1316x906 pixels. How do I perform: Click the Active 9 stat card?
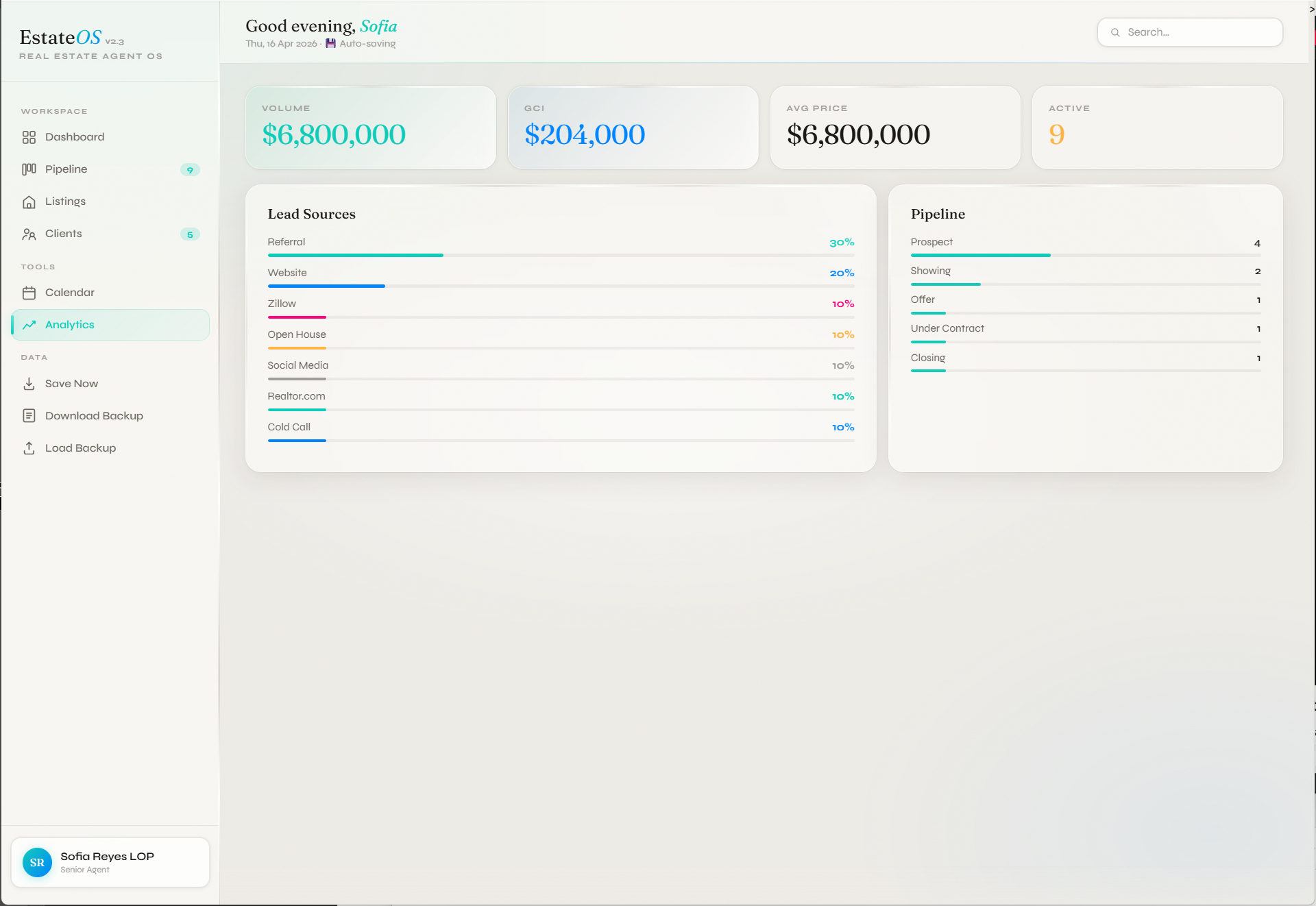[1157, 127]
